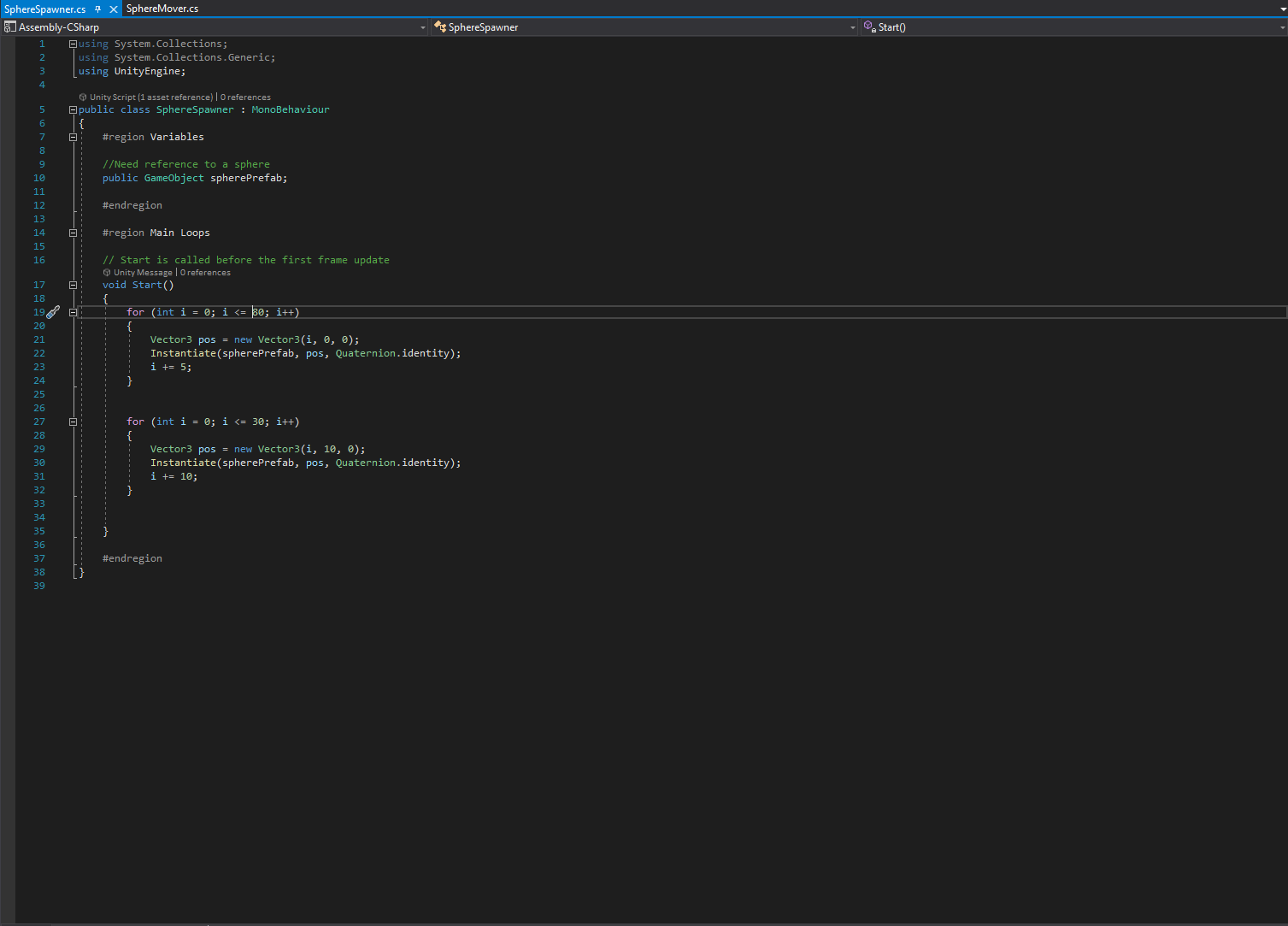This screenshot has width=1288, height=926.
Task: Collapse the Main Loops region
Action: coord(73,232)
